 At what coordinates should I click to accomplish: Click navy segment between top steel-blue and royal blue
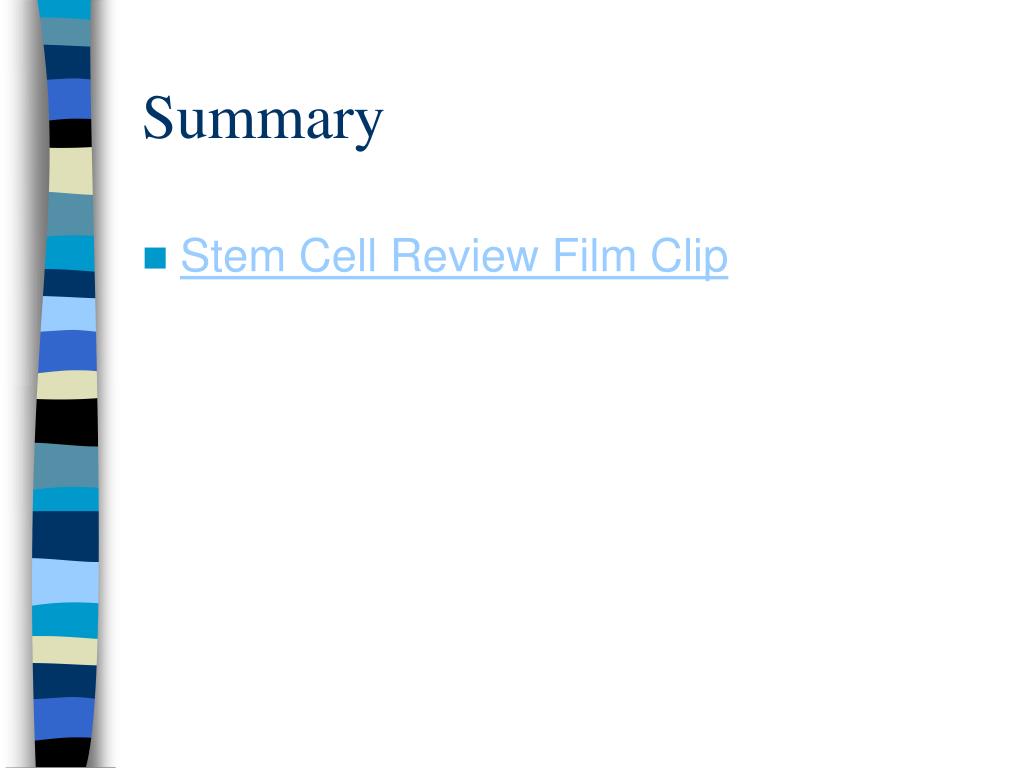point(67,63)
